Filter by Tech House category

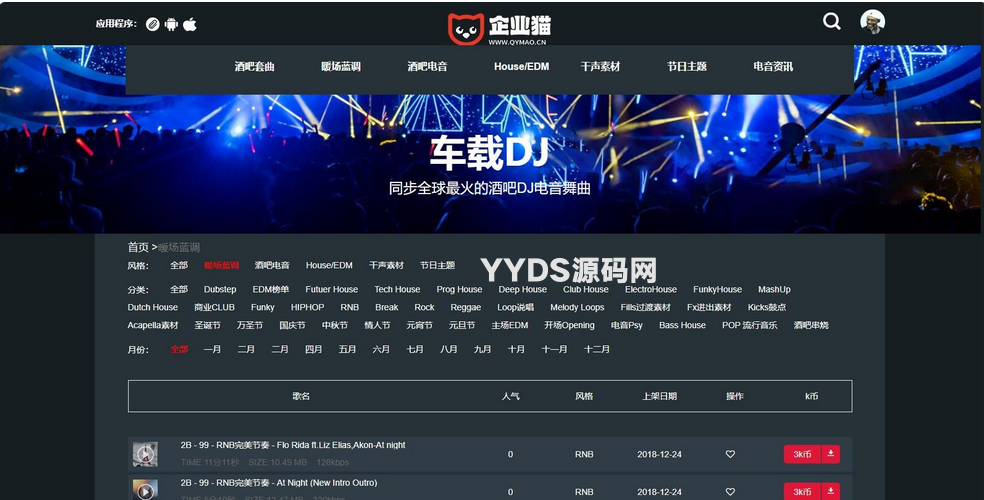[397, 289]
